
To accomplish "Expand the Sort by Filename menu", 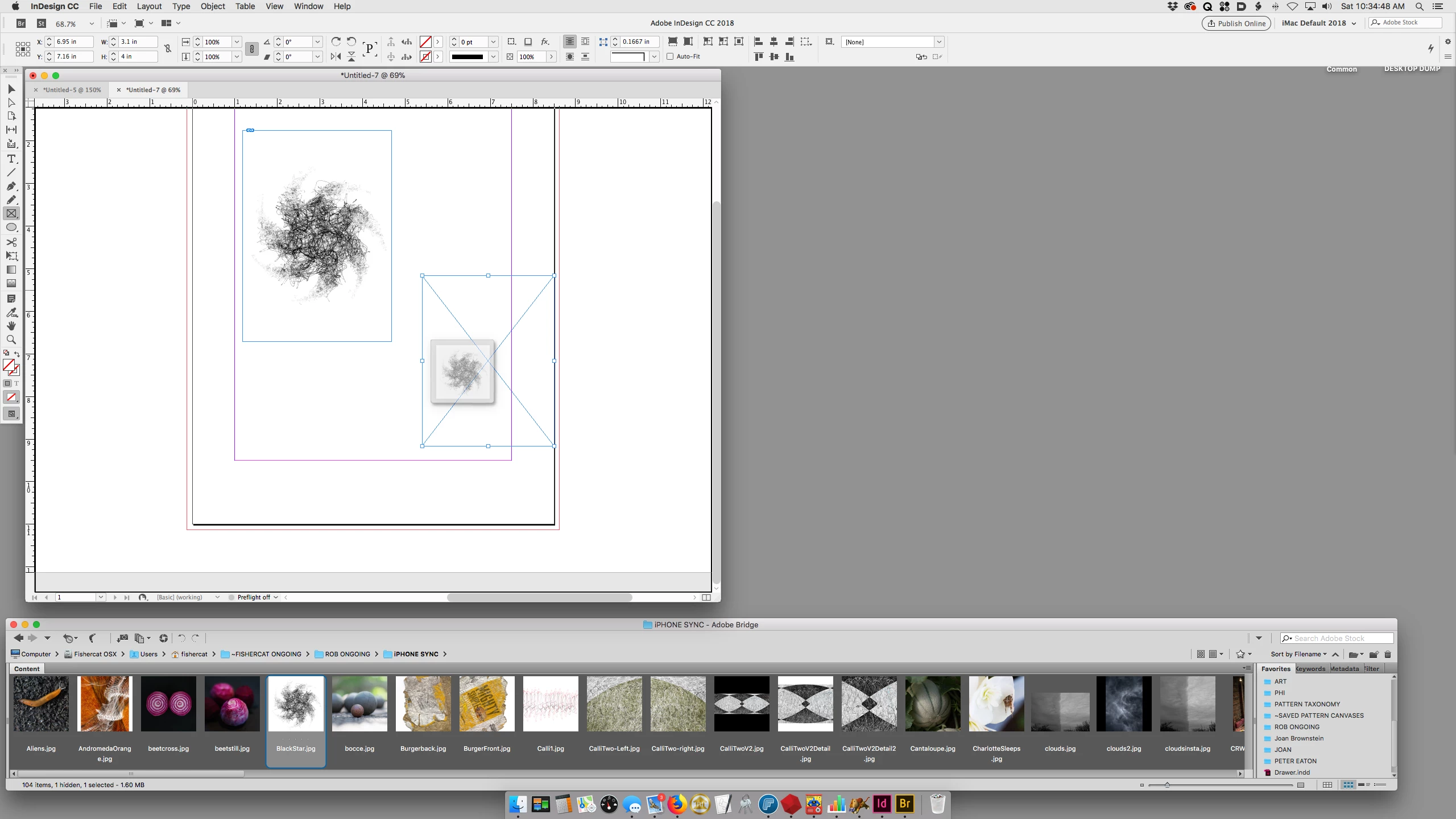I will pyautogui.click(x=1298, y=654).
